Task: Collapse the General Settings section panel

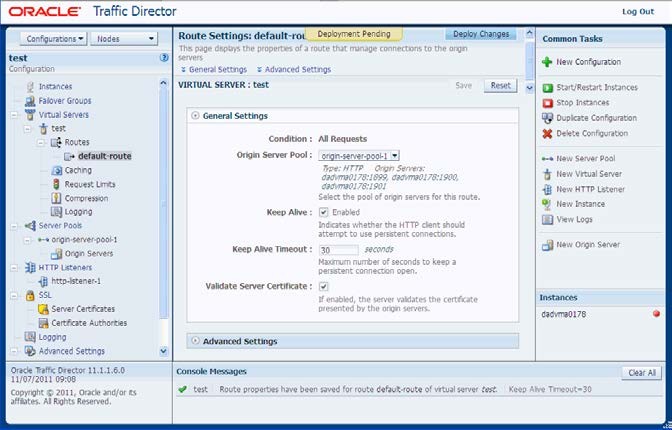Action: 195,115
